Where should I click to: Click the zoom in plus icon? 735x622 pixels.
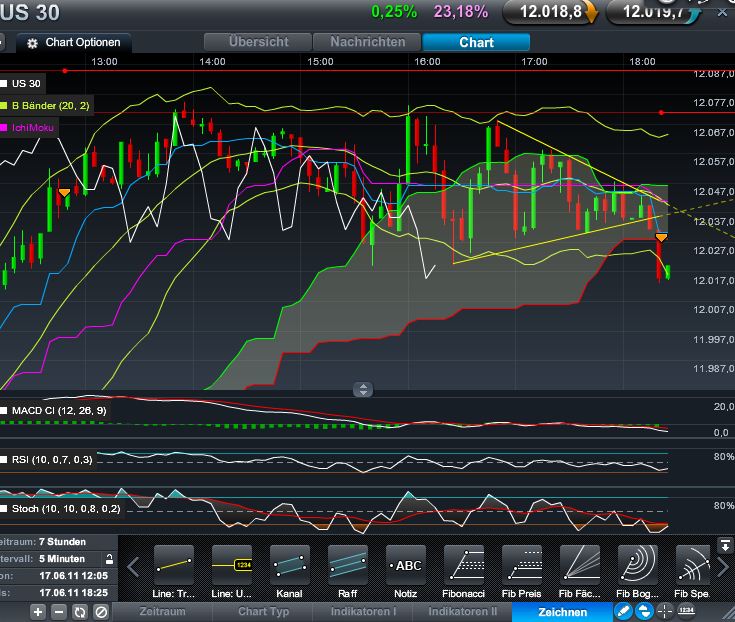(x=38, y=611)
